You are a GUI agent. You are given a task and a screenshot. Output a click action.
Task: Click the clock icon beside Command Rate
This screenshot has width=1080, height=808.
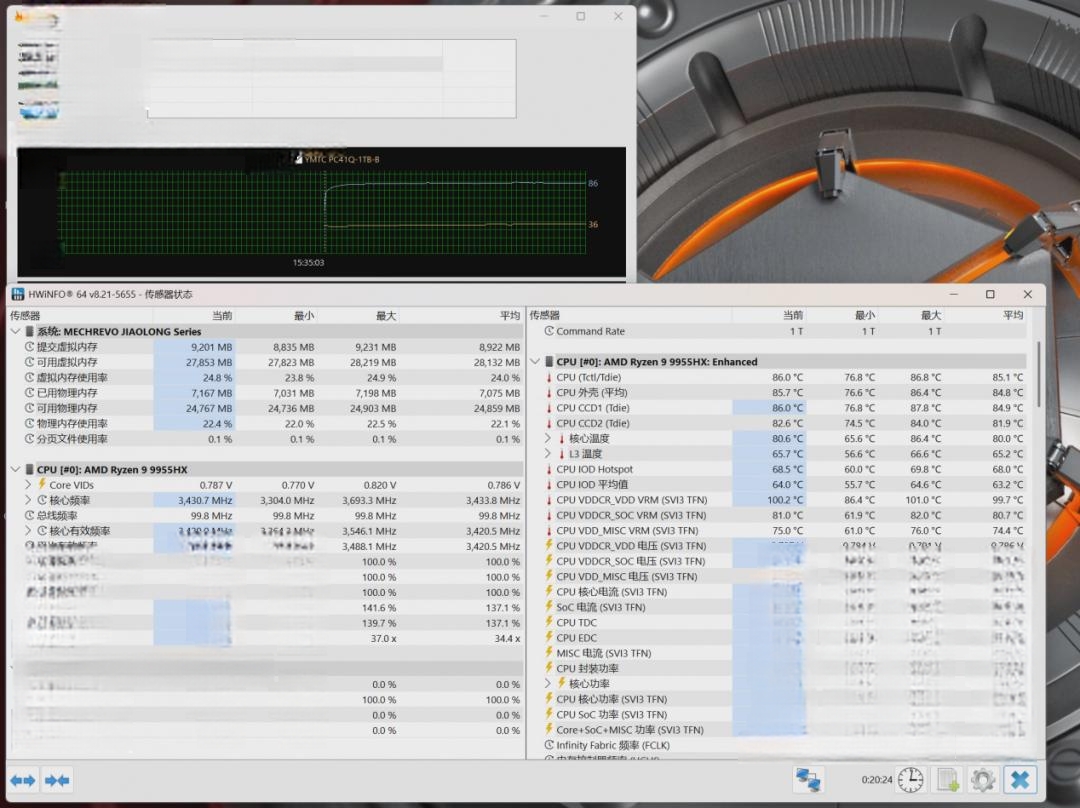tap(549, 331)
